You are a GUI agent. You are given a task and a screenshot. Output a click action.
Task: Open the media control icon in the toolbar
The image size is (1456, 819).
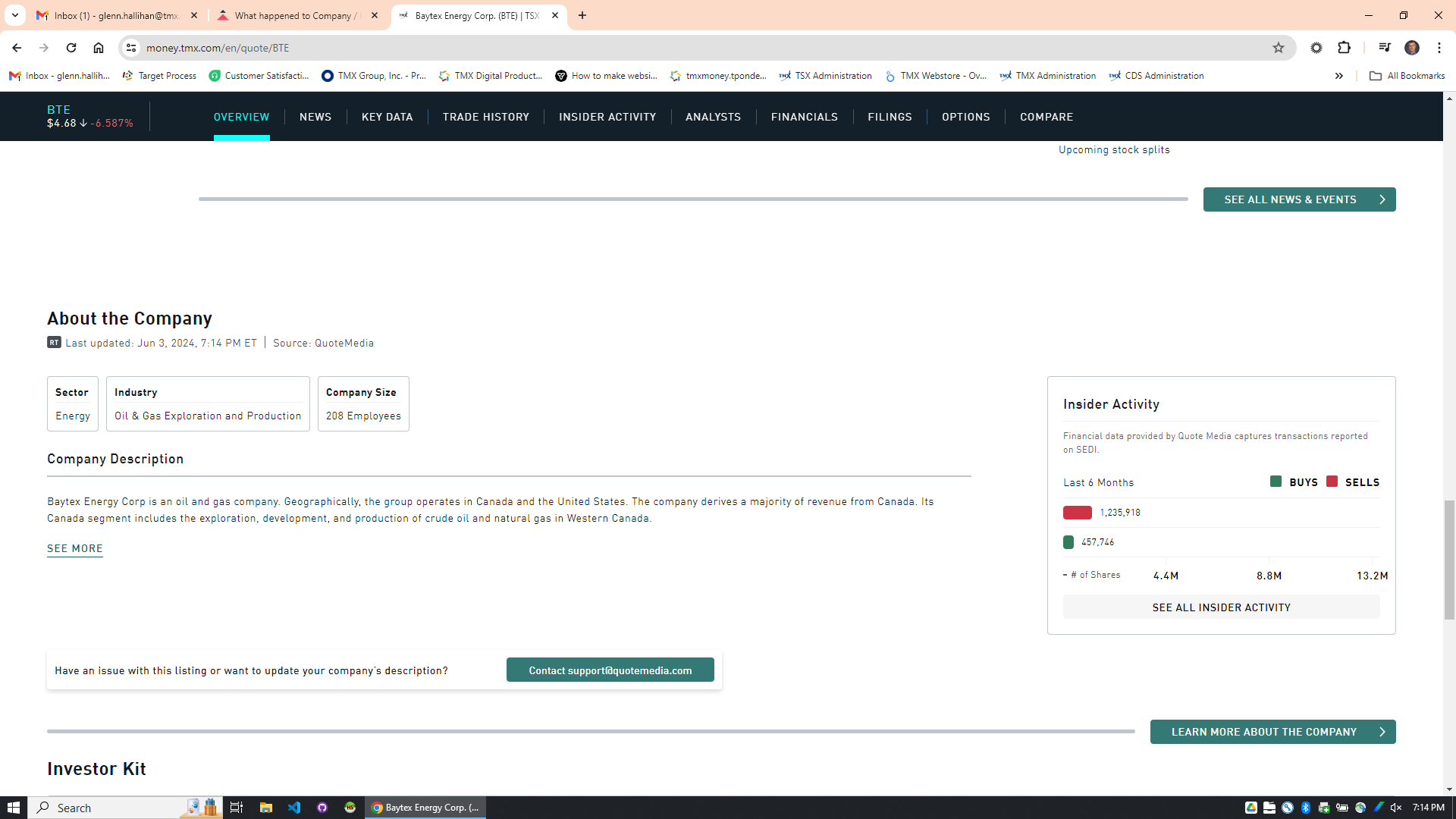pos(1384,48)
